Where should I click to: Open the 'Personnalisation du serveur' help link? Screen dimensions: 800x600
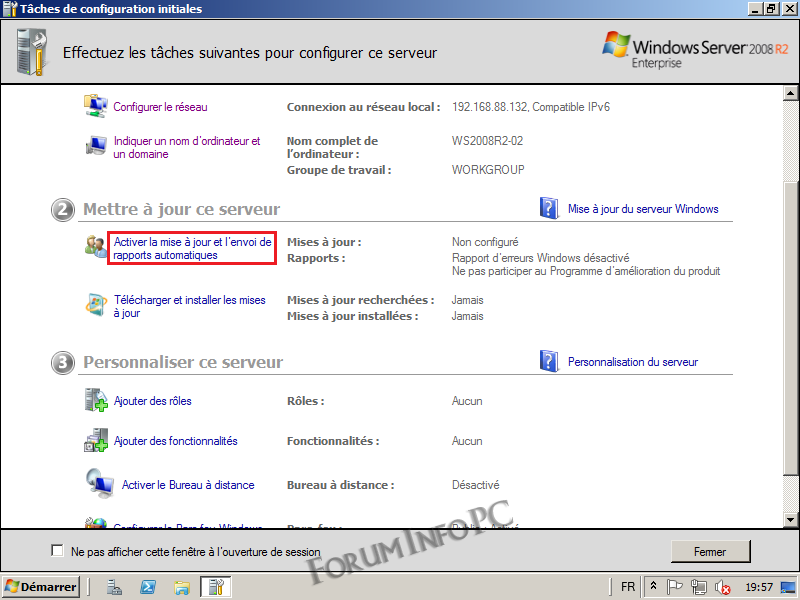tap(633, 362)
